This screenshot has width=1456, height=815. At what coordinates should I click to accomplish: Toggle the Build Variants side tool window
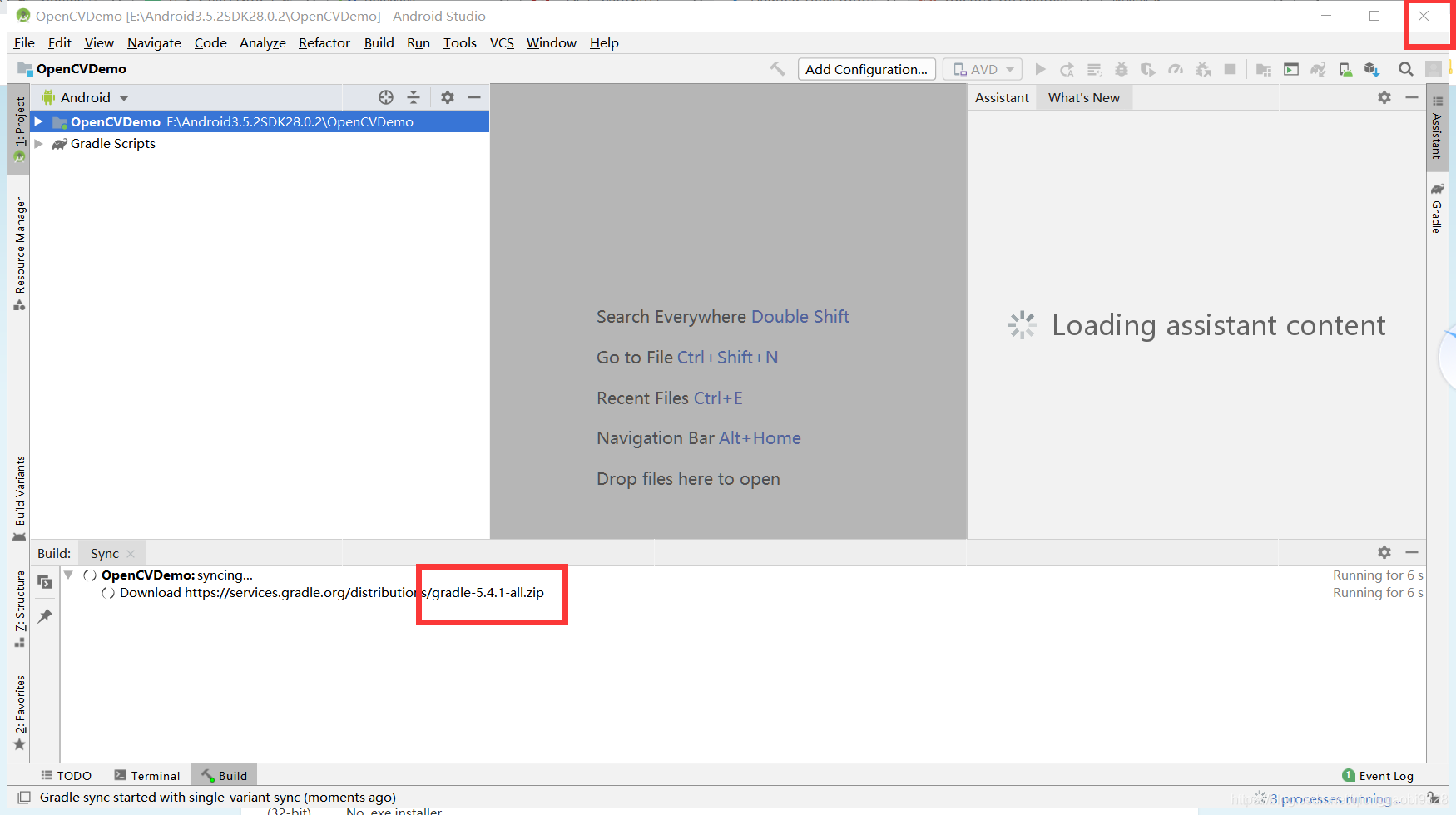click(x=20, y=498)
